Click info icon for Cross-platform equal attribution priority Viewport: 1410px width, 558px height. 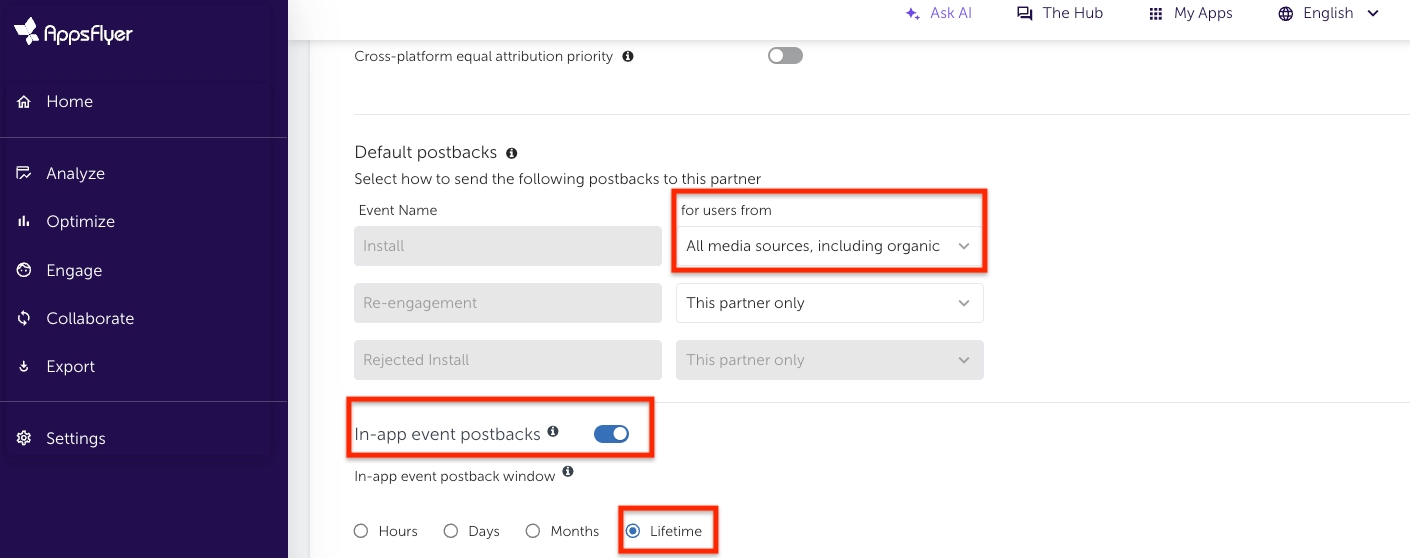pos(628,57)
